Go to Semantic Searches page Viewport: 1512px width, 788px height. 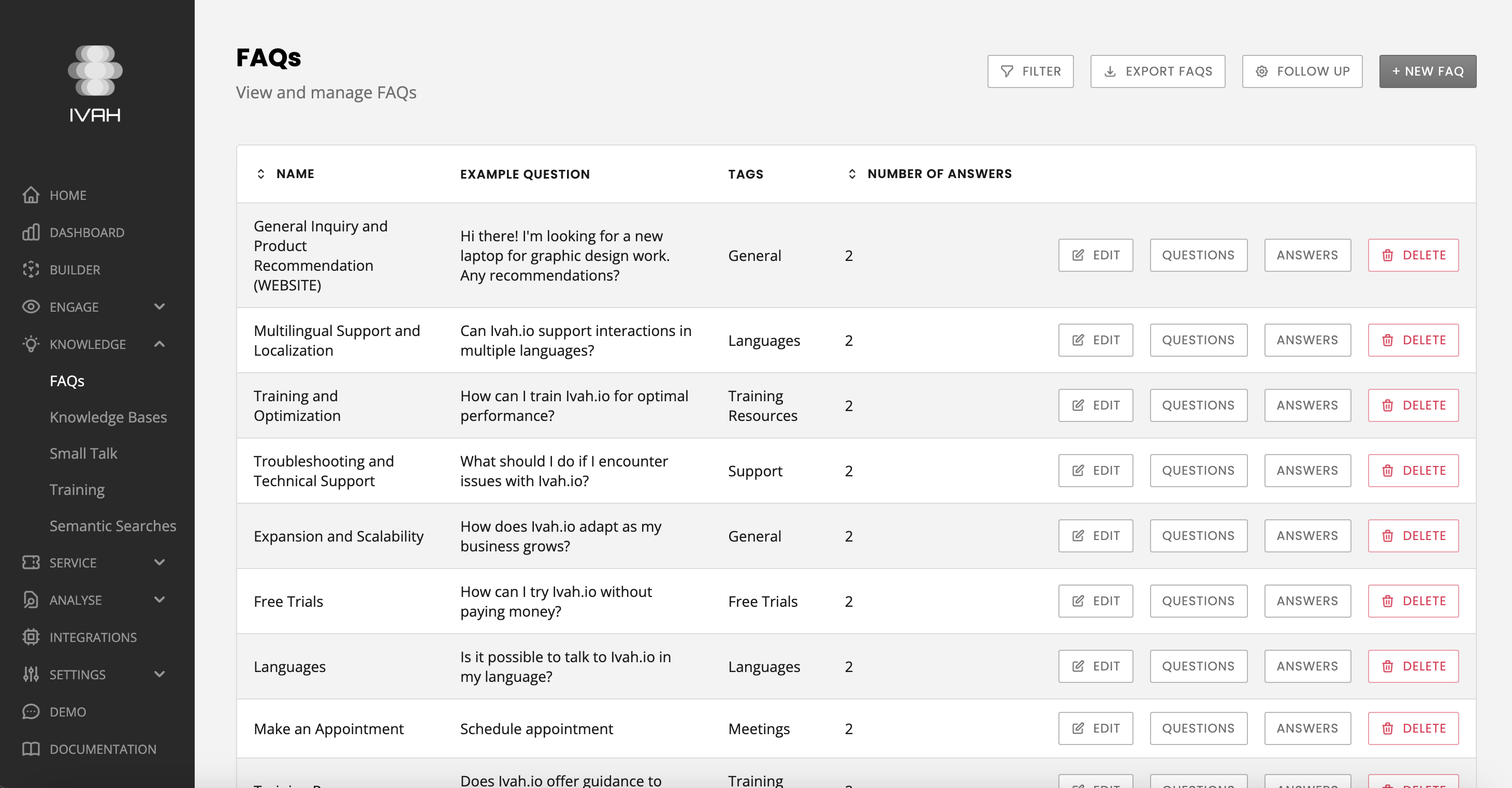[113, 526]
